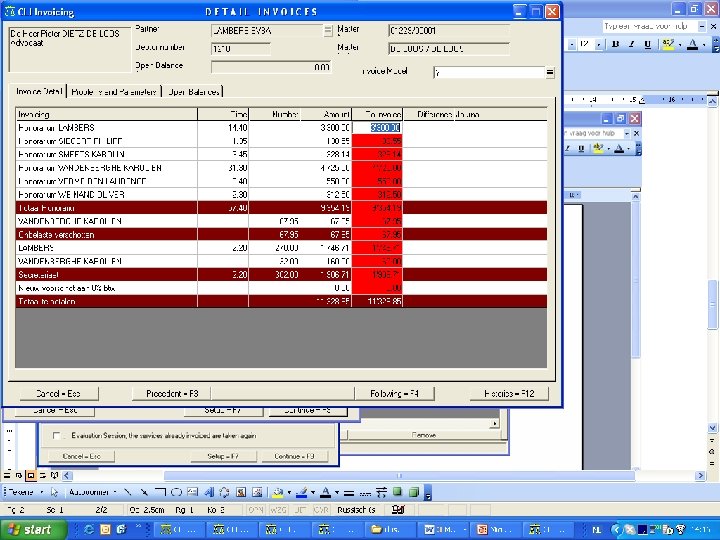Toggle Italic in the Word toolbar

(x=630, y=44)
